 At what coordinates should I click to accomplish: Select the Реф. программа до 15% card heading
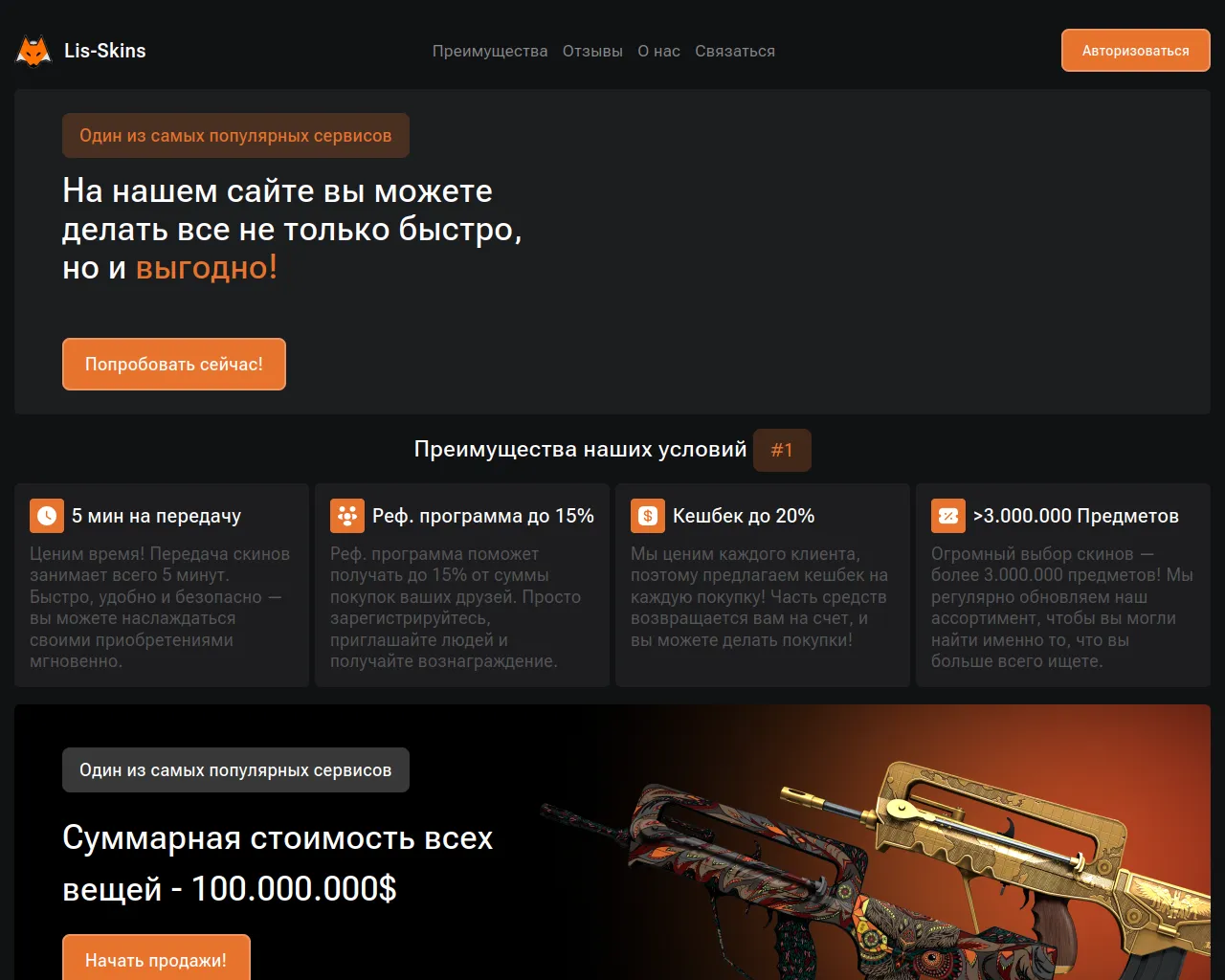pos(483,516)
